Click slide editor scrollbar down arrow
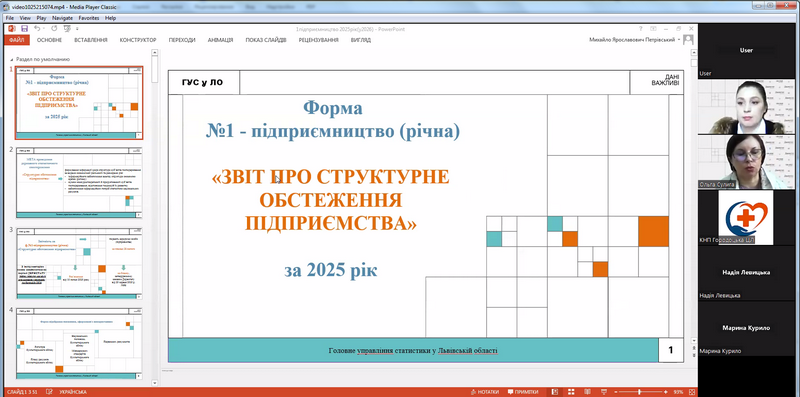The height and width of the screenshot is (397, 800). click(x=693, y=340)
